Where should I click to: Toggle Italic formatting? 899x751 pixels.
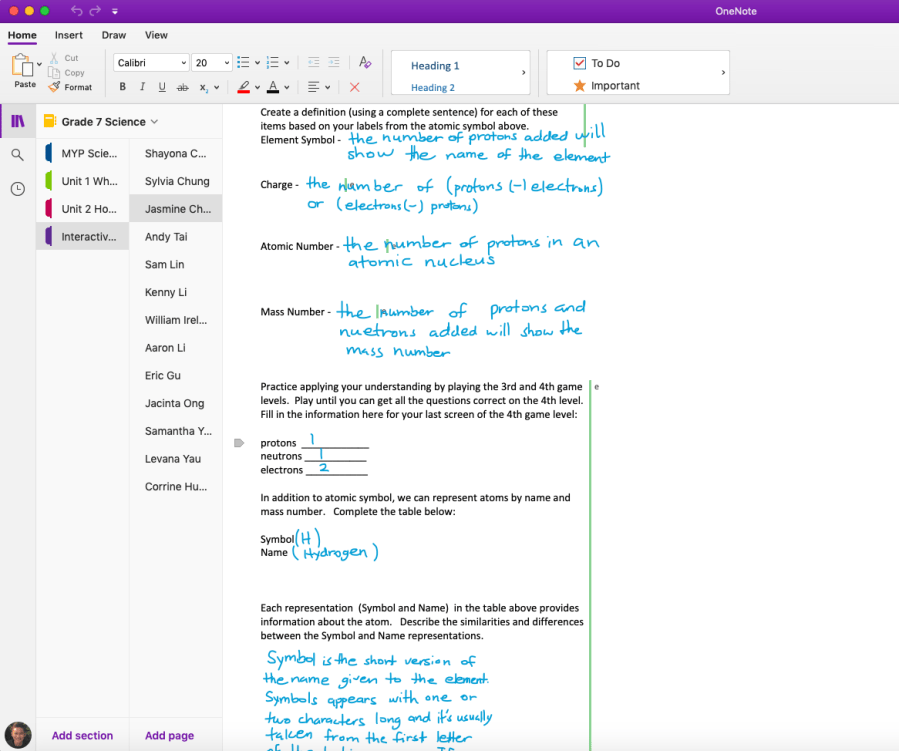point(143,87)
